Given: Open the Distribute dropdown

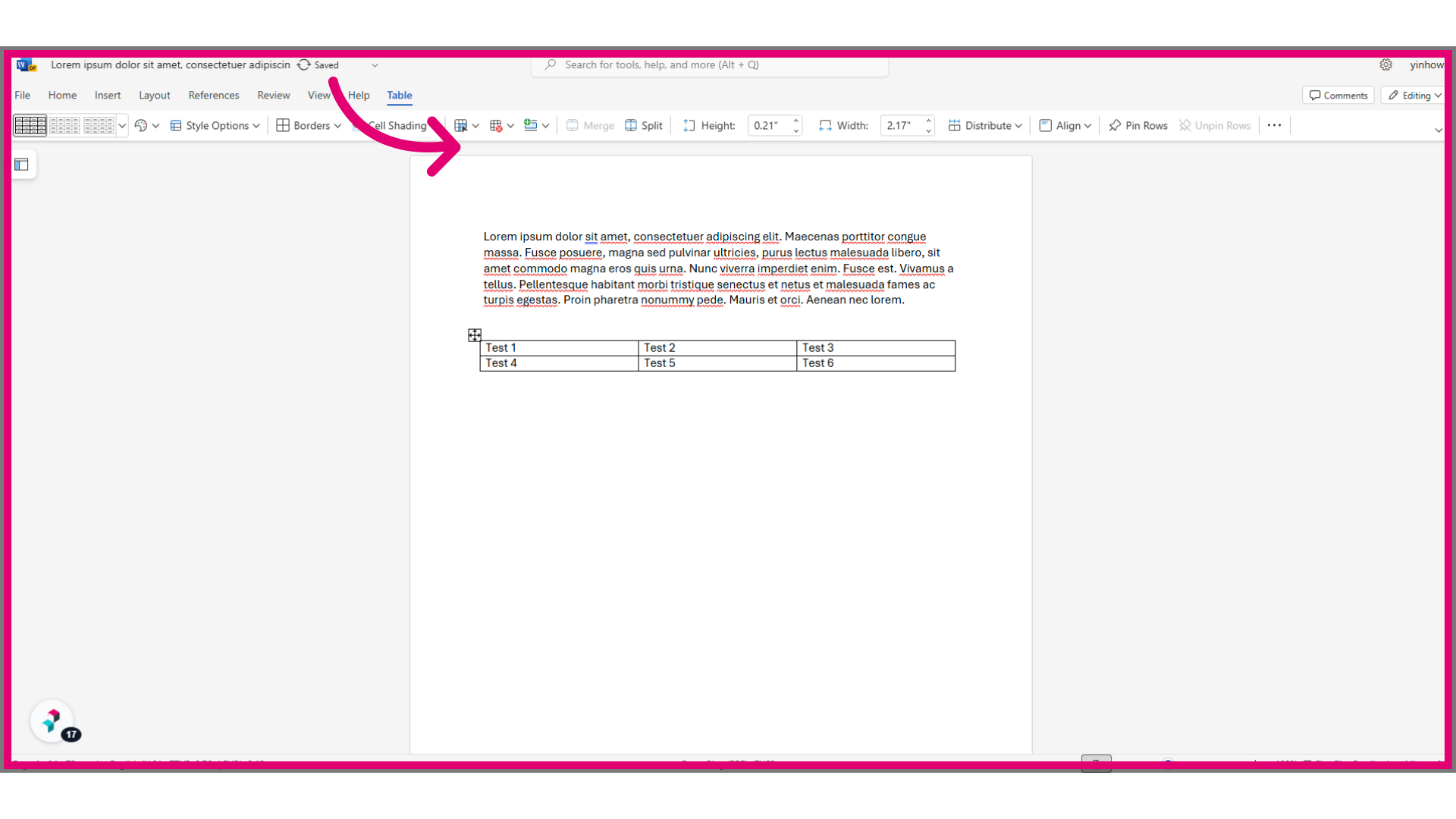Looking at the screenshot, I should point(985,126).
